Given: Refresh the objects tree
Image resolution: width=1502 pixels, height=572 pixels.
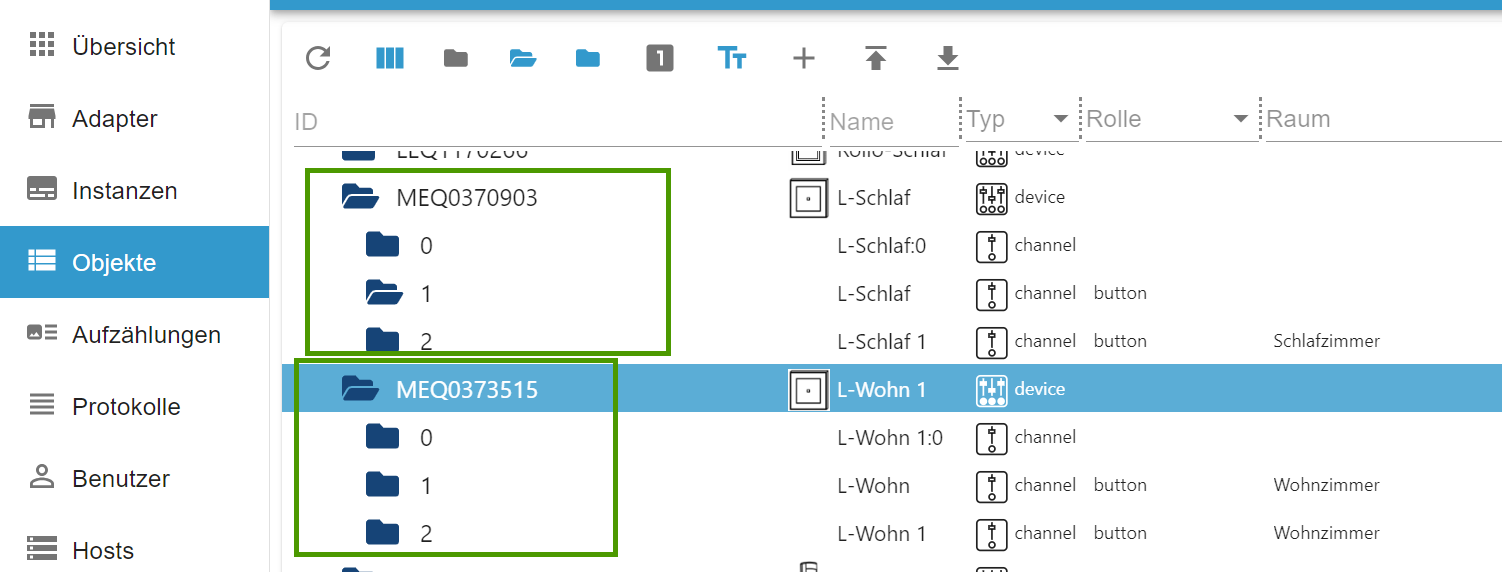Looking at the screenshot, I should click(x=318, y=58).
